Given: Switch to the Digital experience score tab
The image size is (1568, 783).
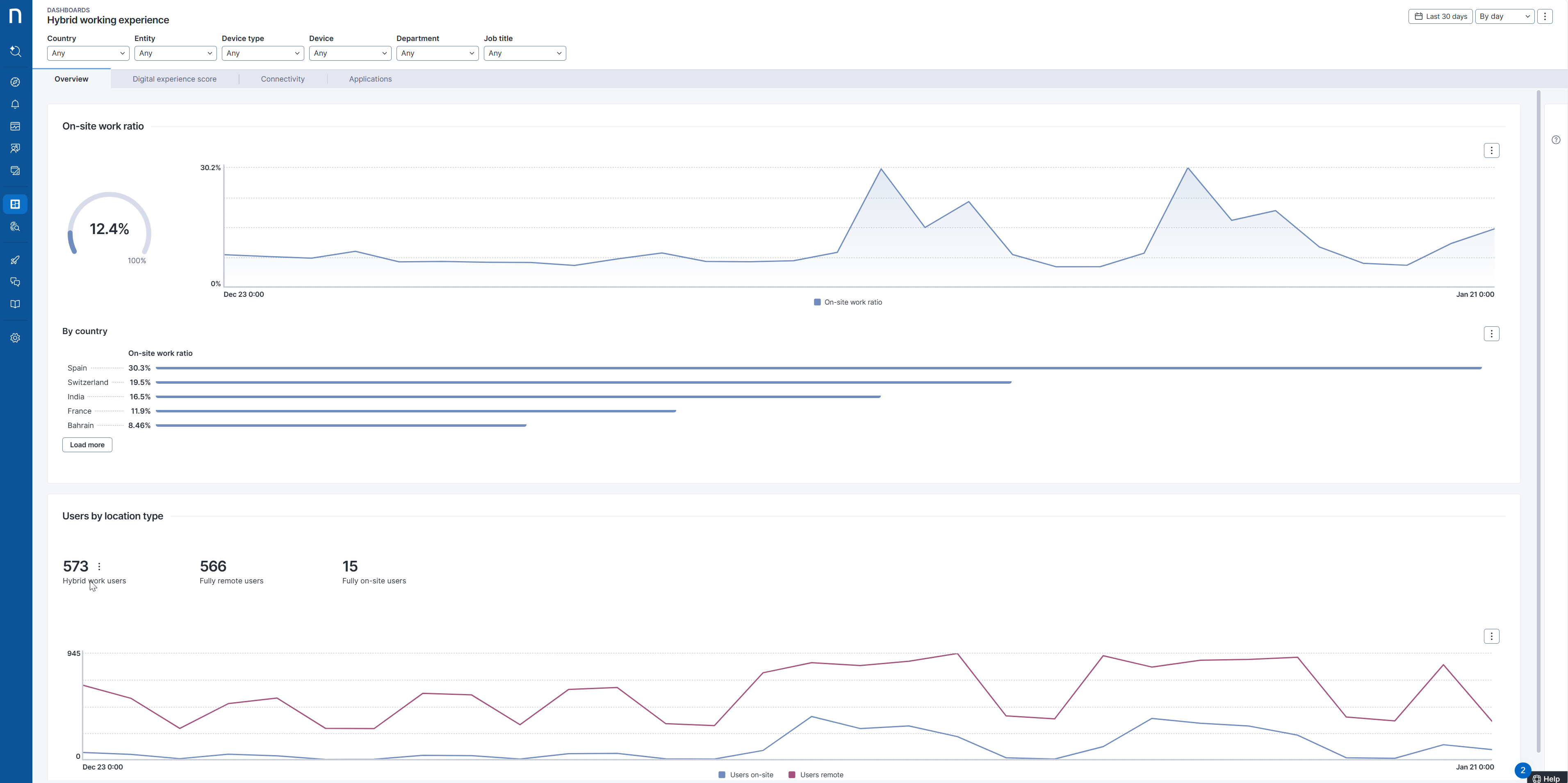Looking at the screenshot, I should [x=174, y=79].
